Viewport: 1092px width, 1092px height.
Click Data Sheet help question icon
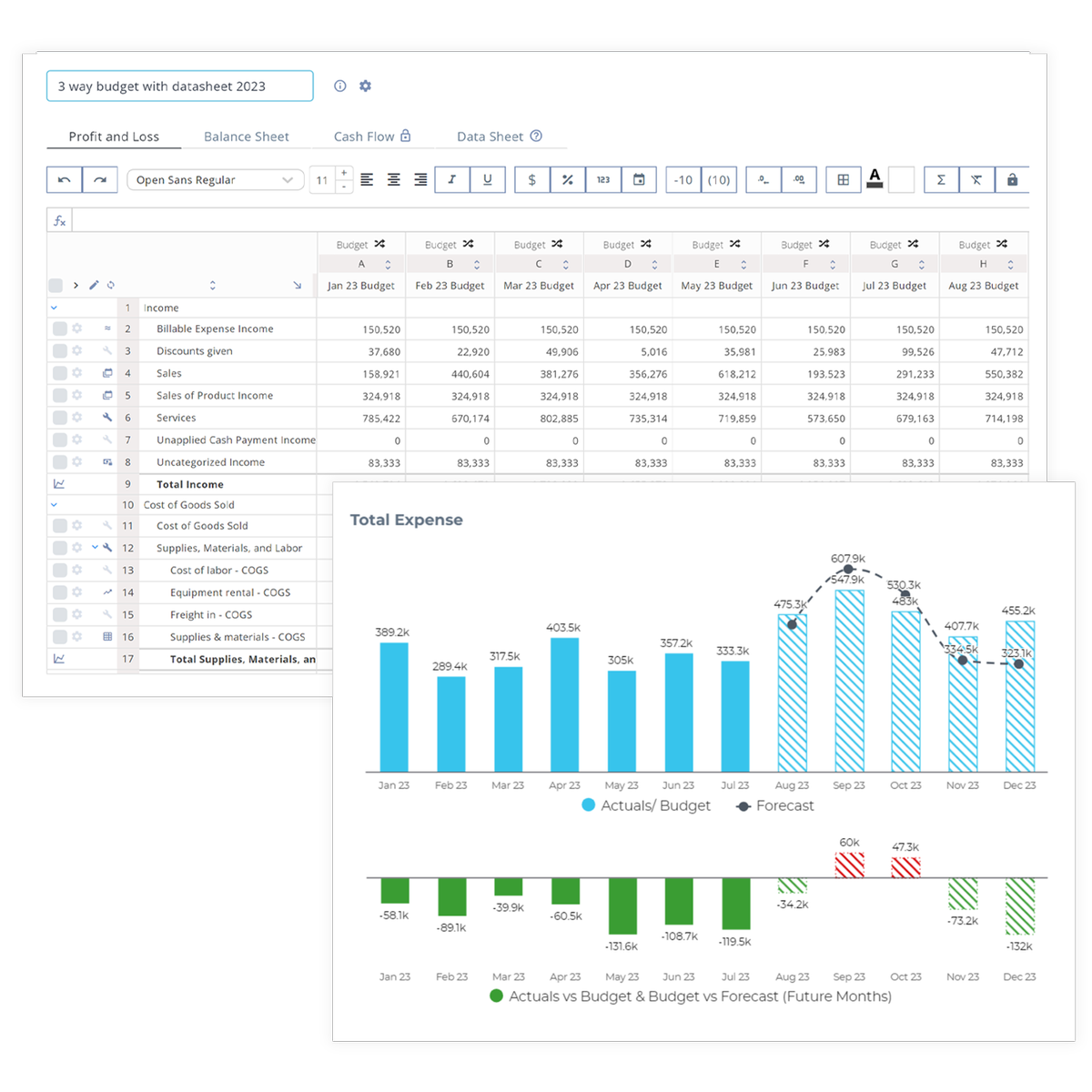(x=536, y=136)
